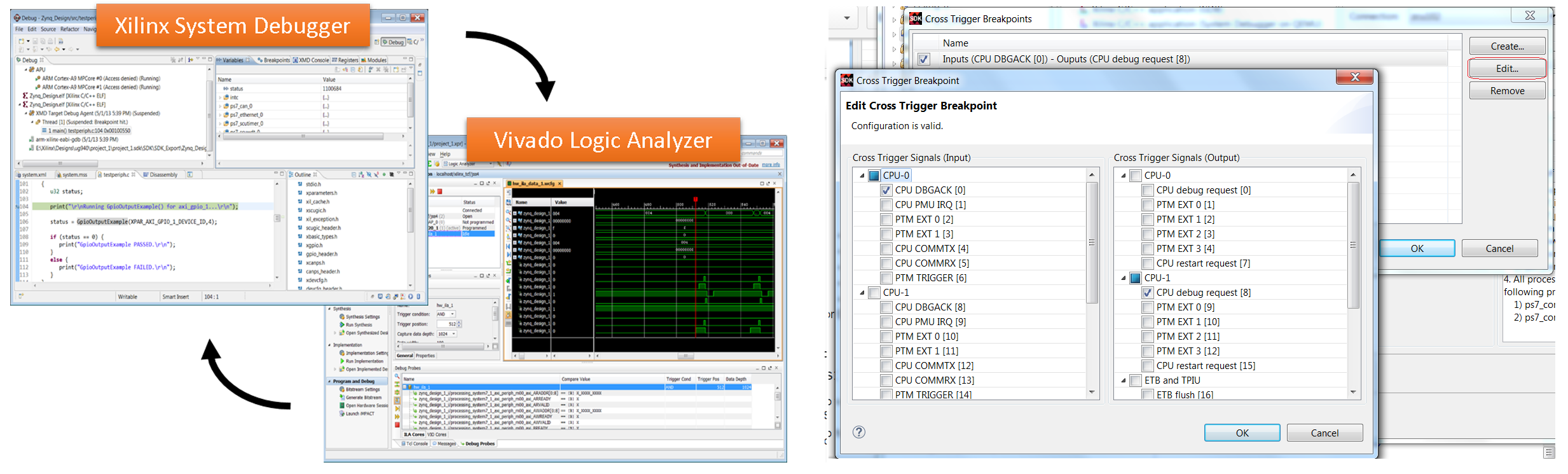The height and width of the screenshot is (474, 1568).
Task: Open Disassembly editor tab
Action: coord(160,174)
